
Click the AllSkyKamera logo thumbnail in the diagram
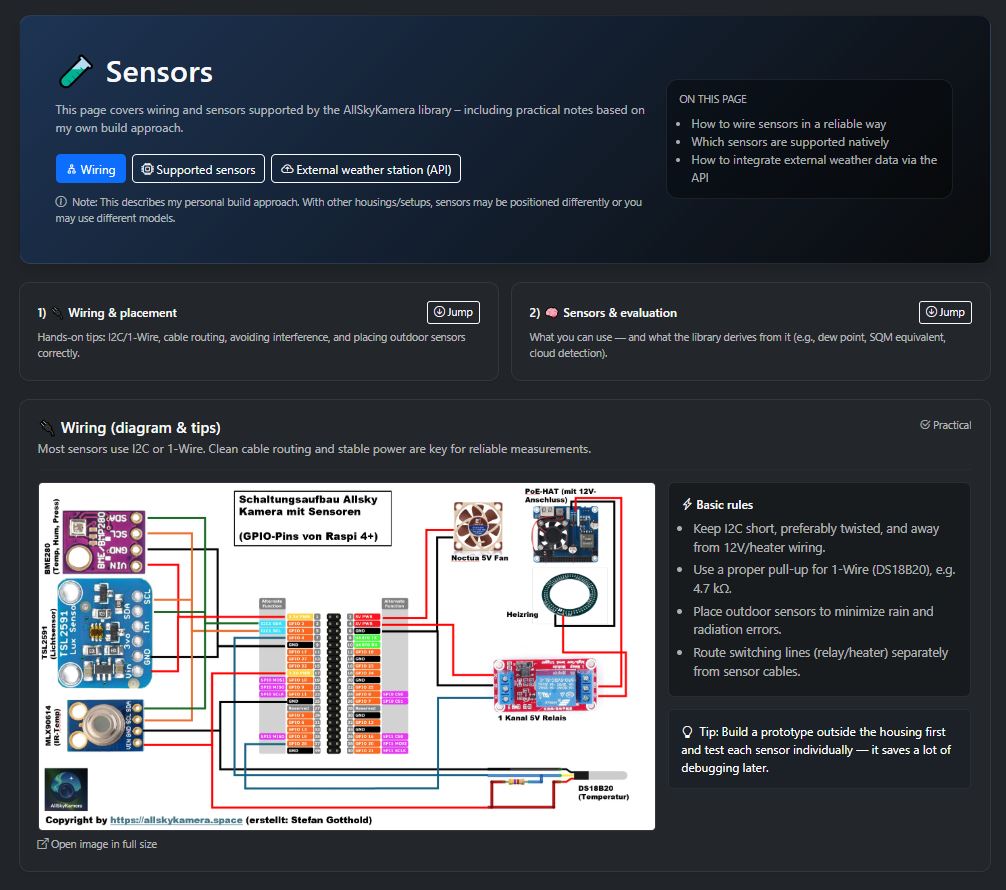tap(65, 789)
